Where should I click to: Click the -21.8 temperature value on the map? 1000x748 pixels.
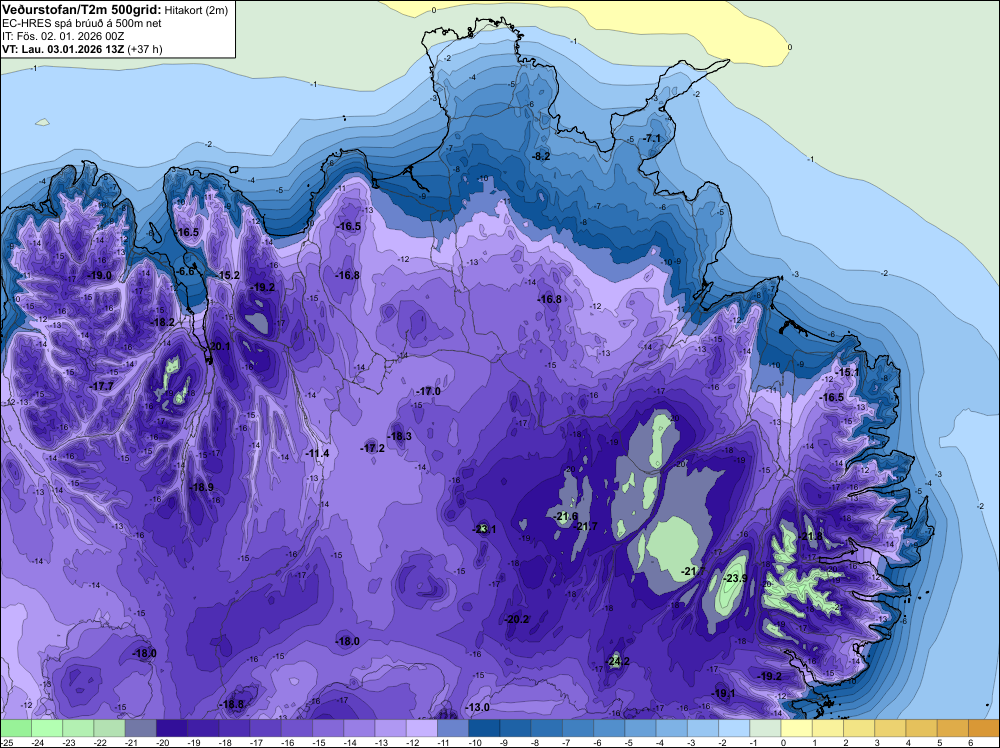click(x=811, y=536)
